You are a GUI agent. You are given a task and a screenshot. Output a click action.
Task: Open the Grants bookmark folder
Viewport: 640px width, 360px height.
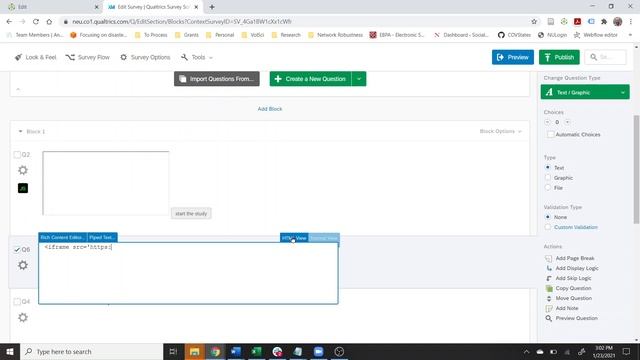pyautogui.click(x=187, y=35)
